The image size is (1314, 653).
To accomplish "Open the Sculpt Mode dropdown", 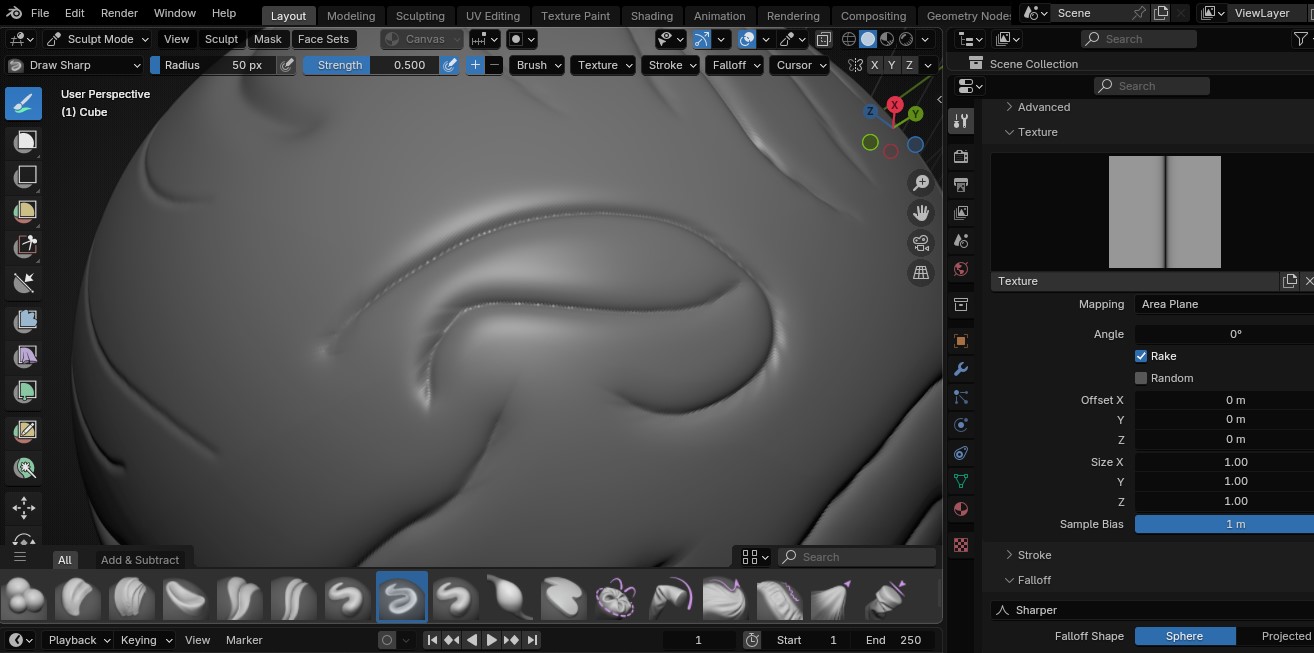I will tap(97, 39).
